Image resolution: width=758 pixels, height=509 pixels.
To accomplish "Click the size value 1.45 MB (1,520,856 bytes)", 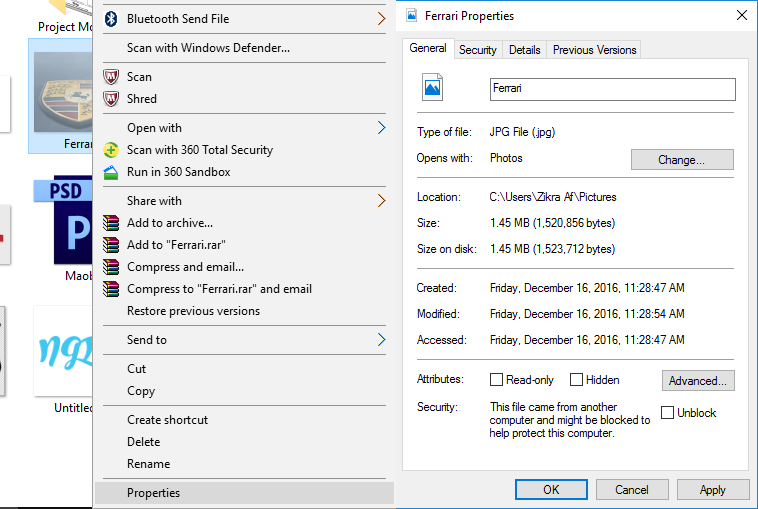I will [x=553, y=223].
